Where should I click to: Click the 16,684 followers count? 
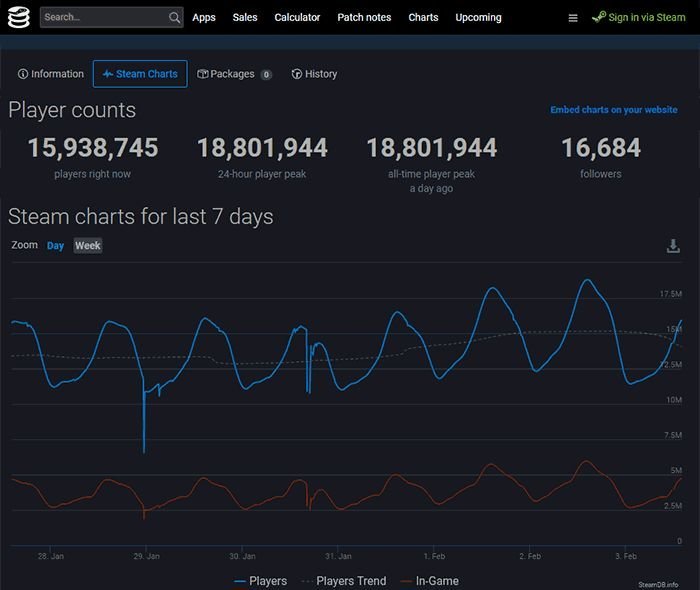coord(601,148)
